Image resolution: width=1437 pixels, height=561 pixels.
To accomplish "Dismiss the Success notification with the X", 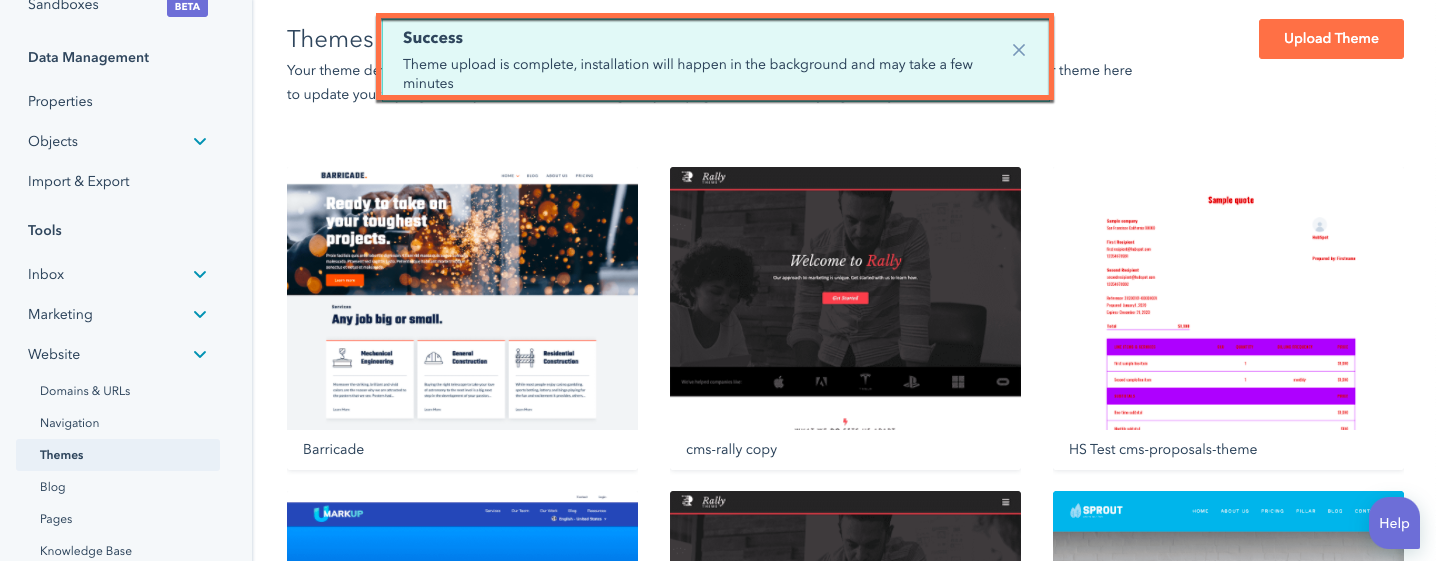I will [1018, 50].
